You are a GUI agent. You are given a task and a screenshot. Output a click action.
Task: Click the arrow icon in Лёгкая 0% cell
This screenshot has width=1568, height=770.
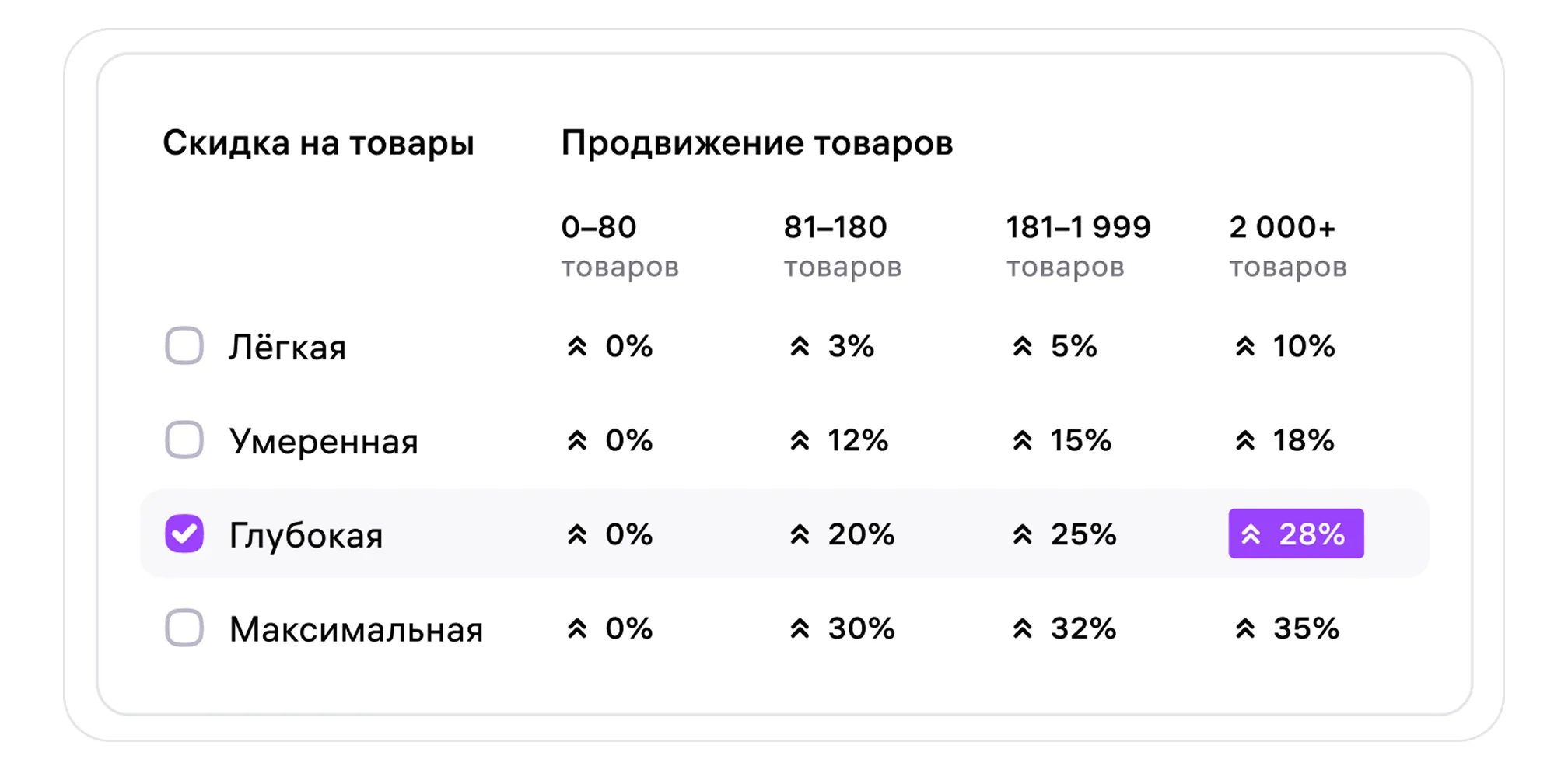coord(576,346)
